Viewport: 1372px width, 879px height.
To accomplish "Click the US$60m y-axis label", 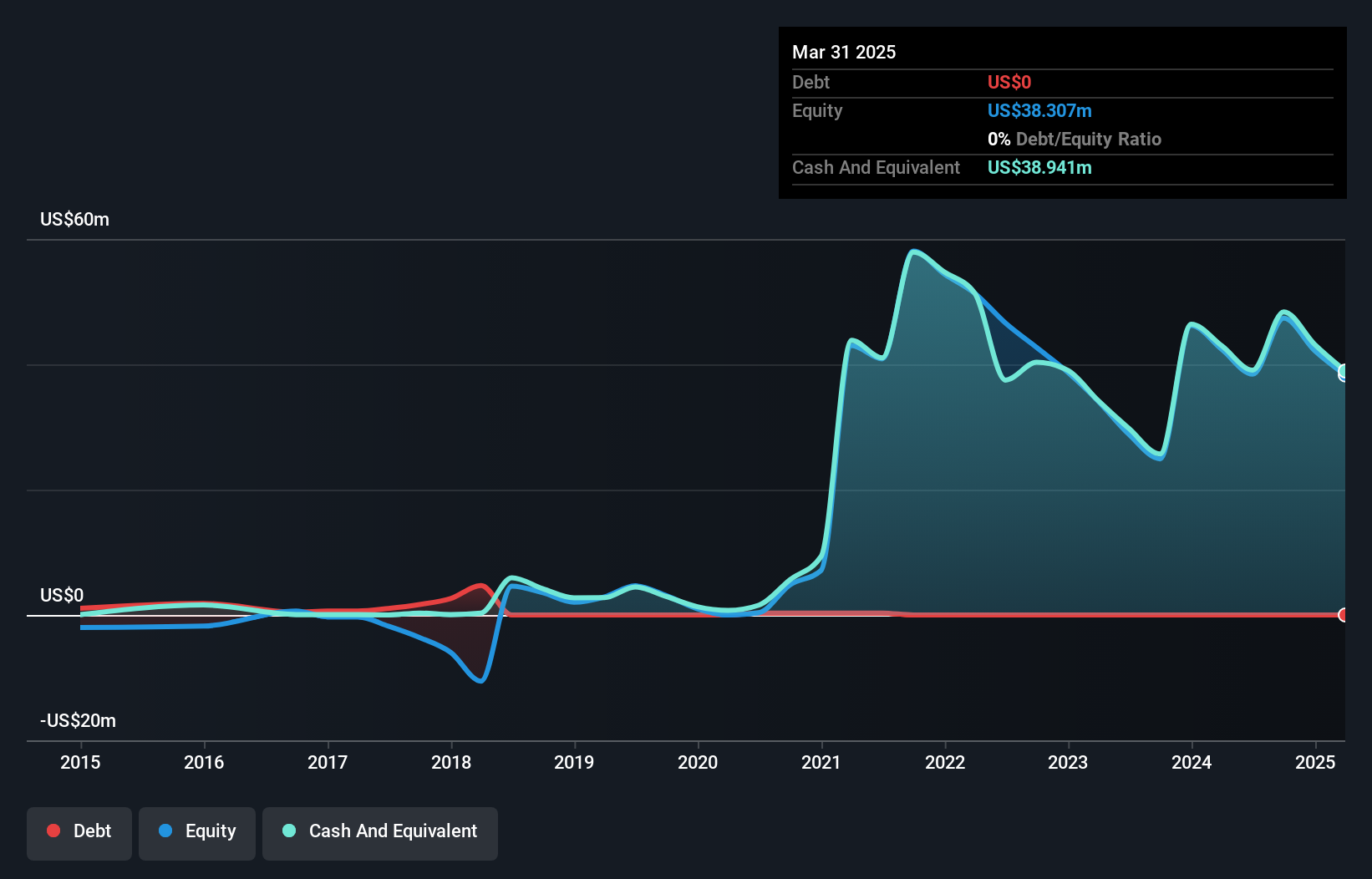I will (x=74, y=219).
